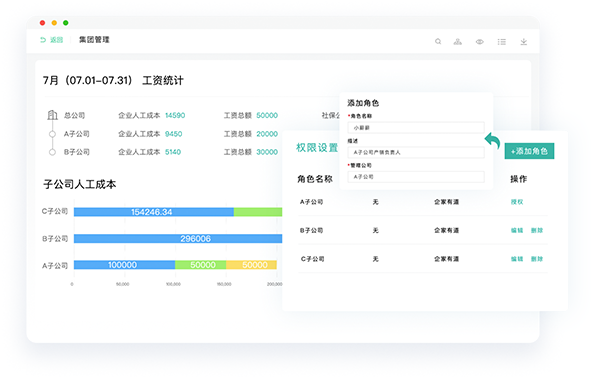Click the 子公司人工成本 chart heading
Viewport: 596px width, 379px height.
(x=80, y=184)
